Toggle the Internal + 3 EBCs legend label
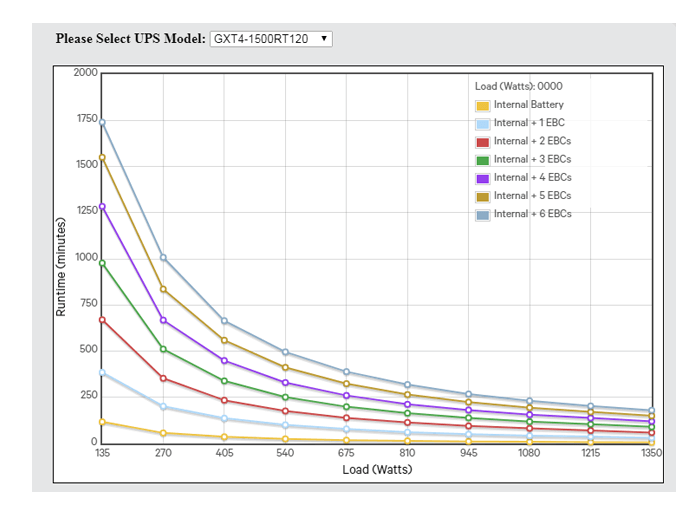The width and height of the screenshot is (692, 514). [x=532, y=160]
